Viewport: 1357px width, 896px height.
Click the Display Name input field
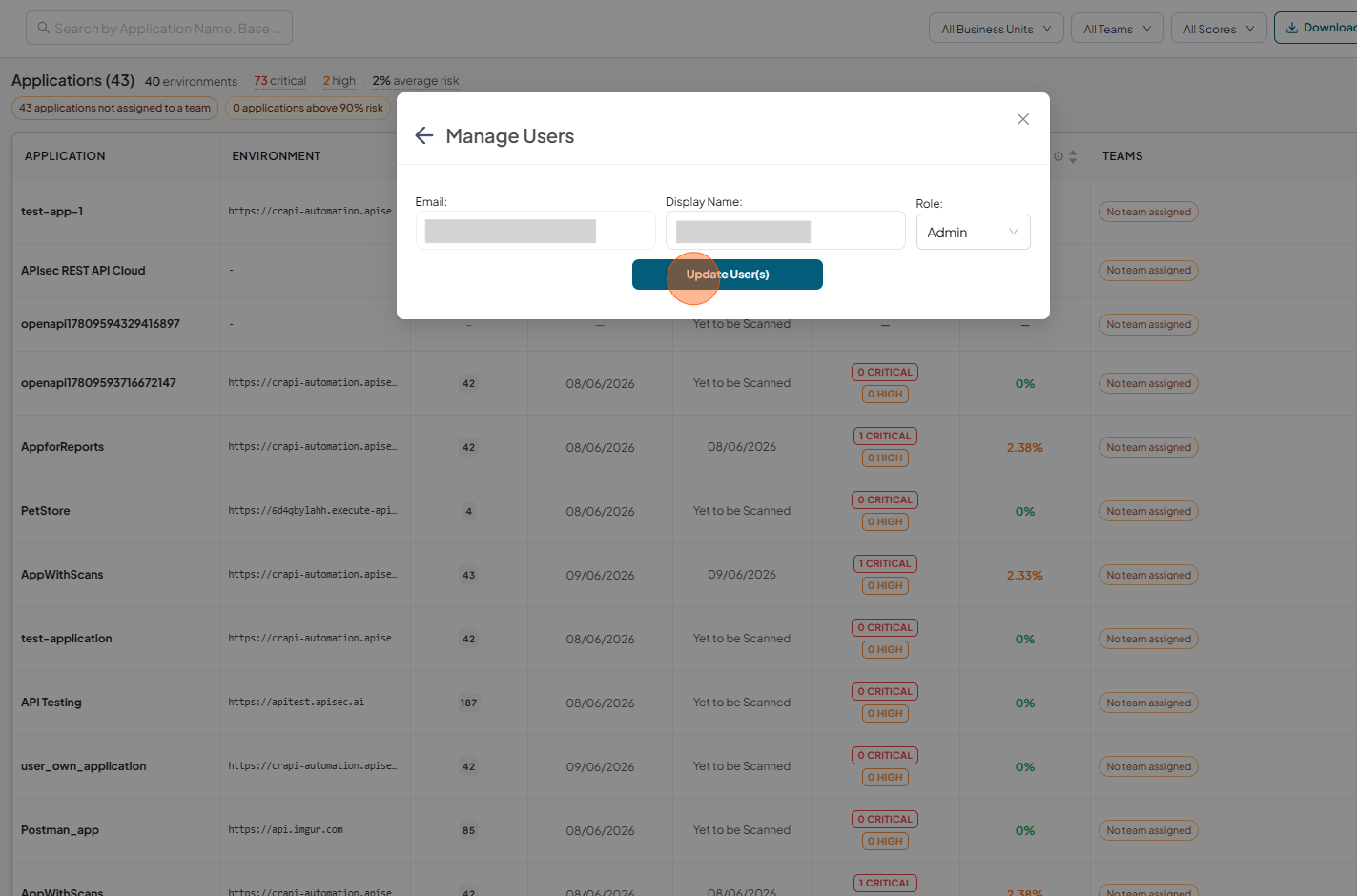786,231
